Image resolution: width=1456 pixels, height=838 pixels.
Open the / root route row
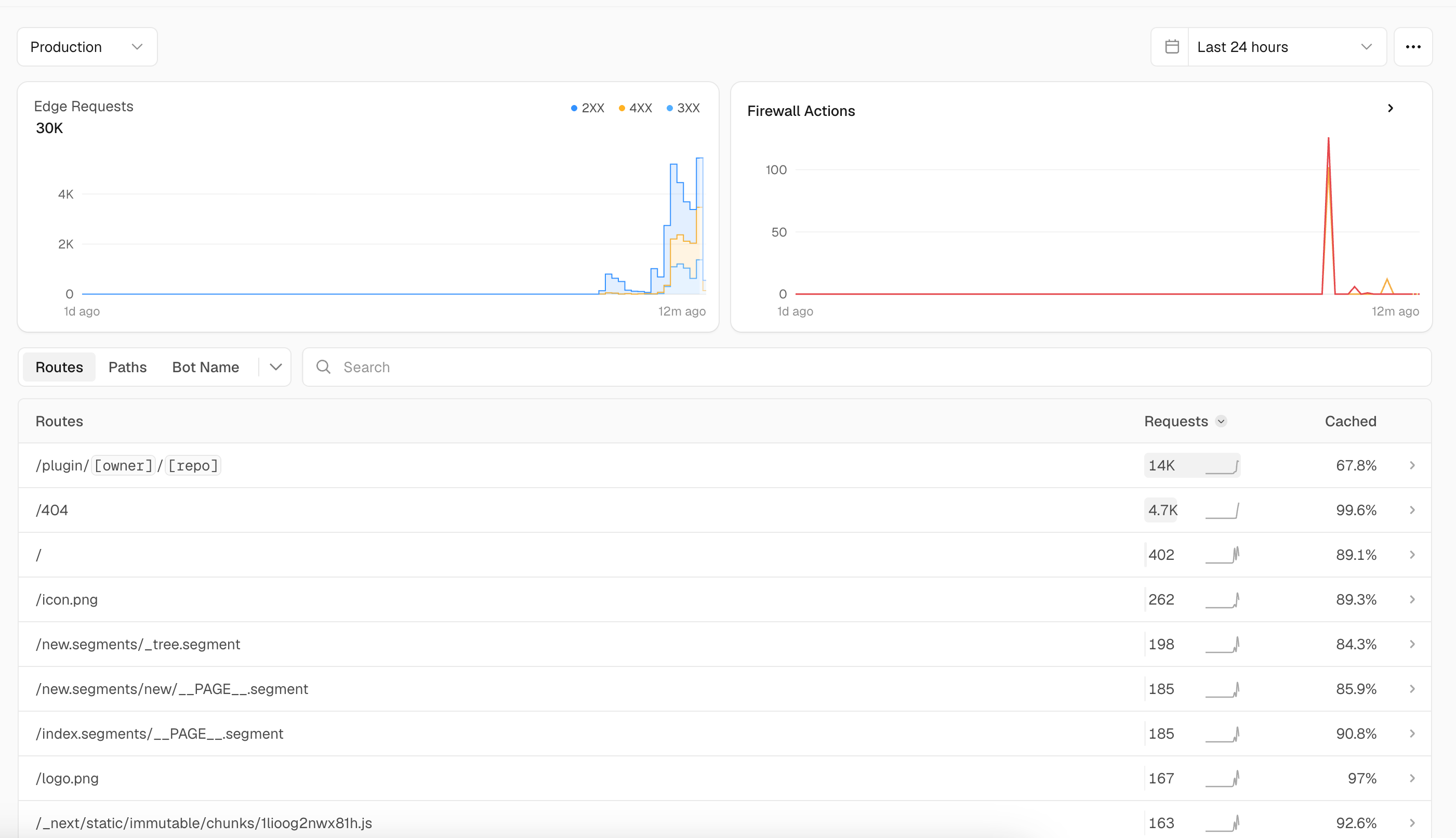[724, 555]
